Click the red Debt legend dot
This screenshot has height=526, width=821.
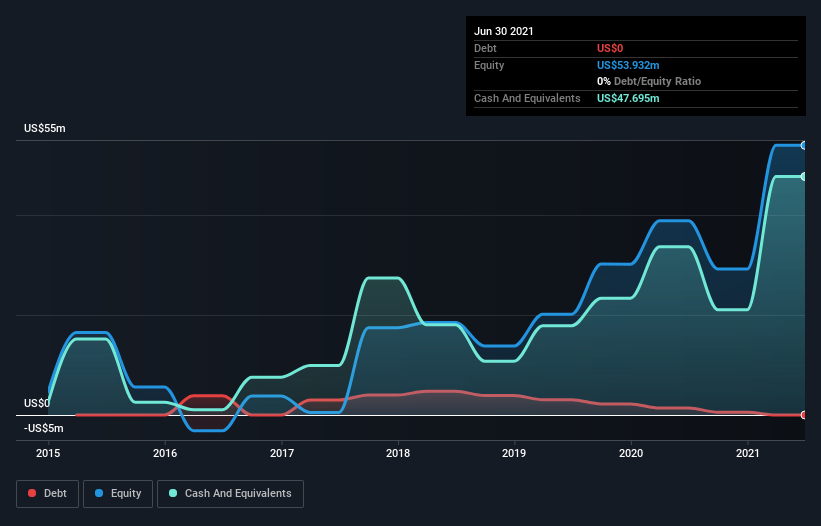(x=32, y=493)
